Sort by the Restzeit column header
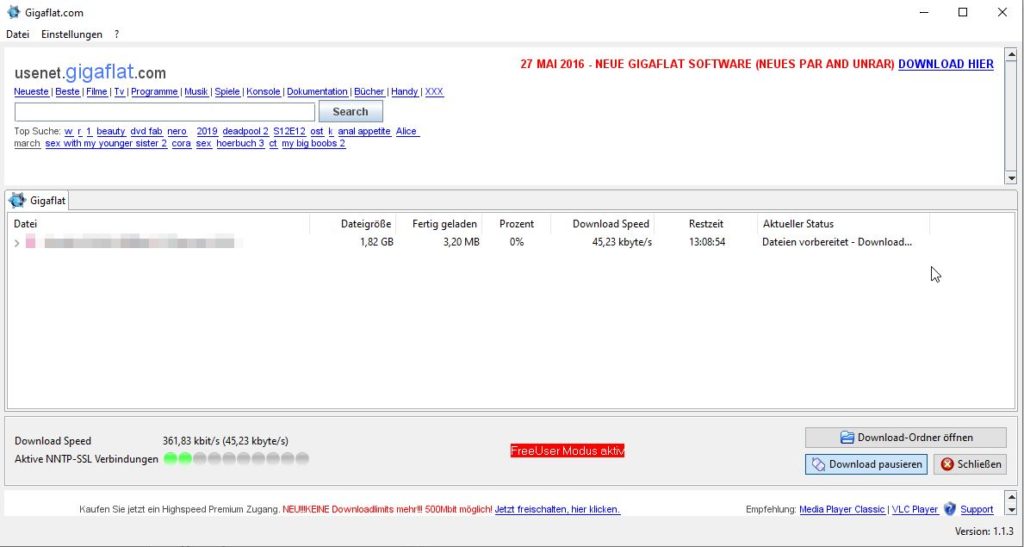The width and height of the screenshot is (1024, 547). click(x=706, y=224)
